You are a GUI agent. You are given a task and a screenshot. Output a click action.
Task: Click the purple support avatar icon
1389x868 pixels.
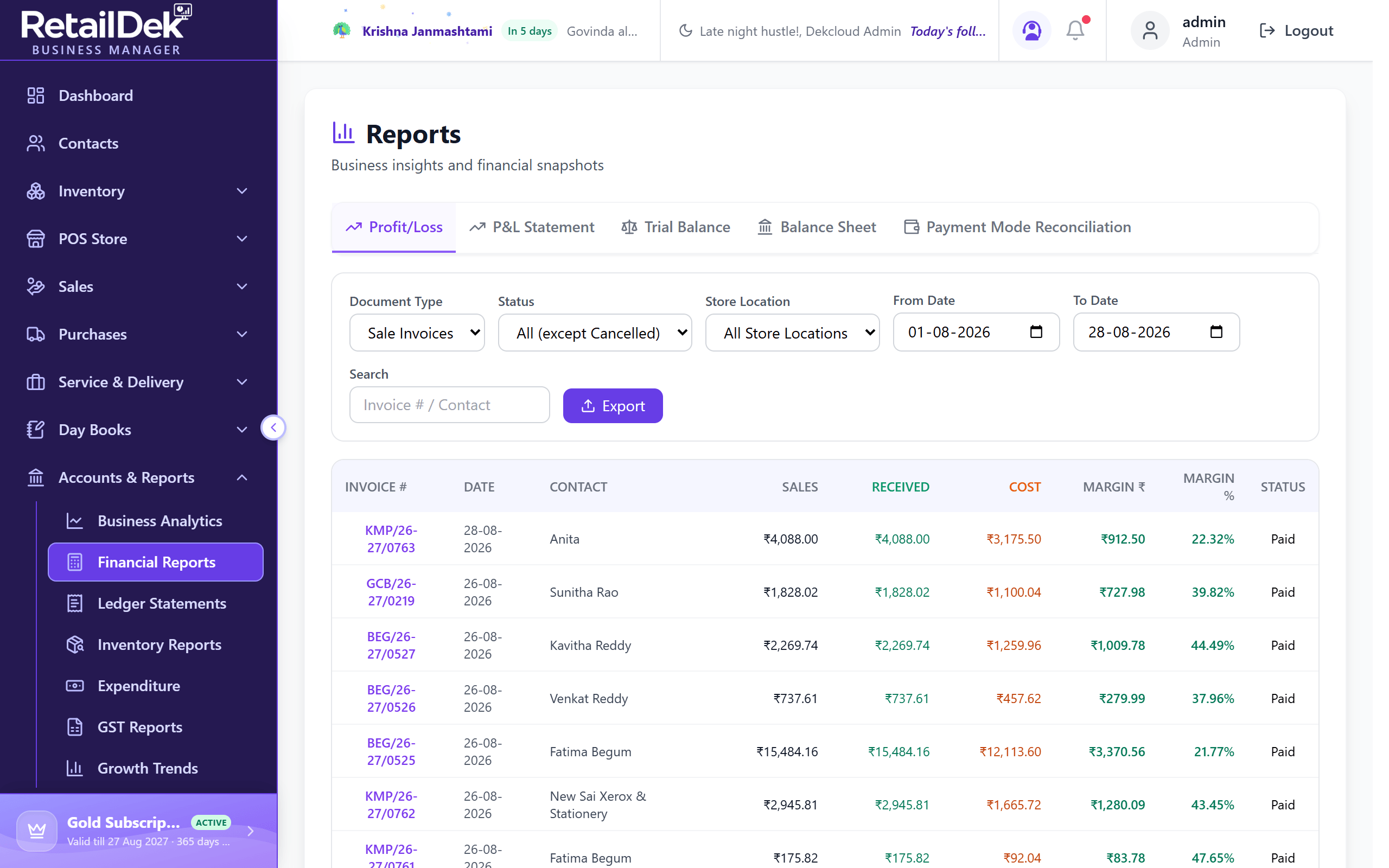click(x=1031, y=30)
